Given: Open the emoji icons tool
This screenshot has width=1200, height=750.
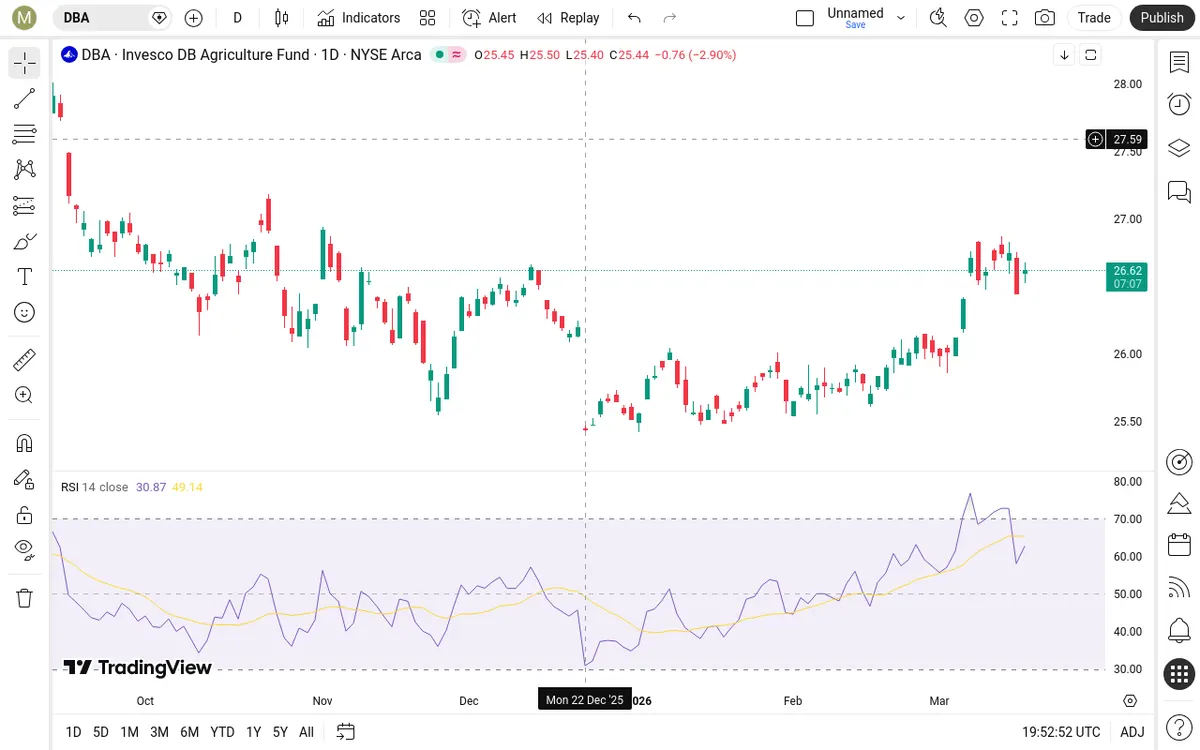Looking at the screenshot, I should (x=25, y=312).
